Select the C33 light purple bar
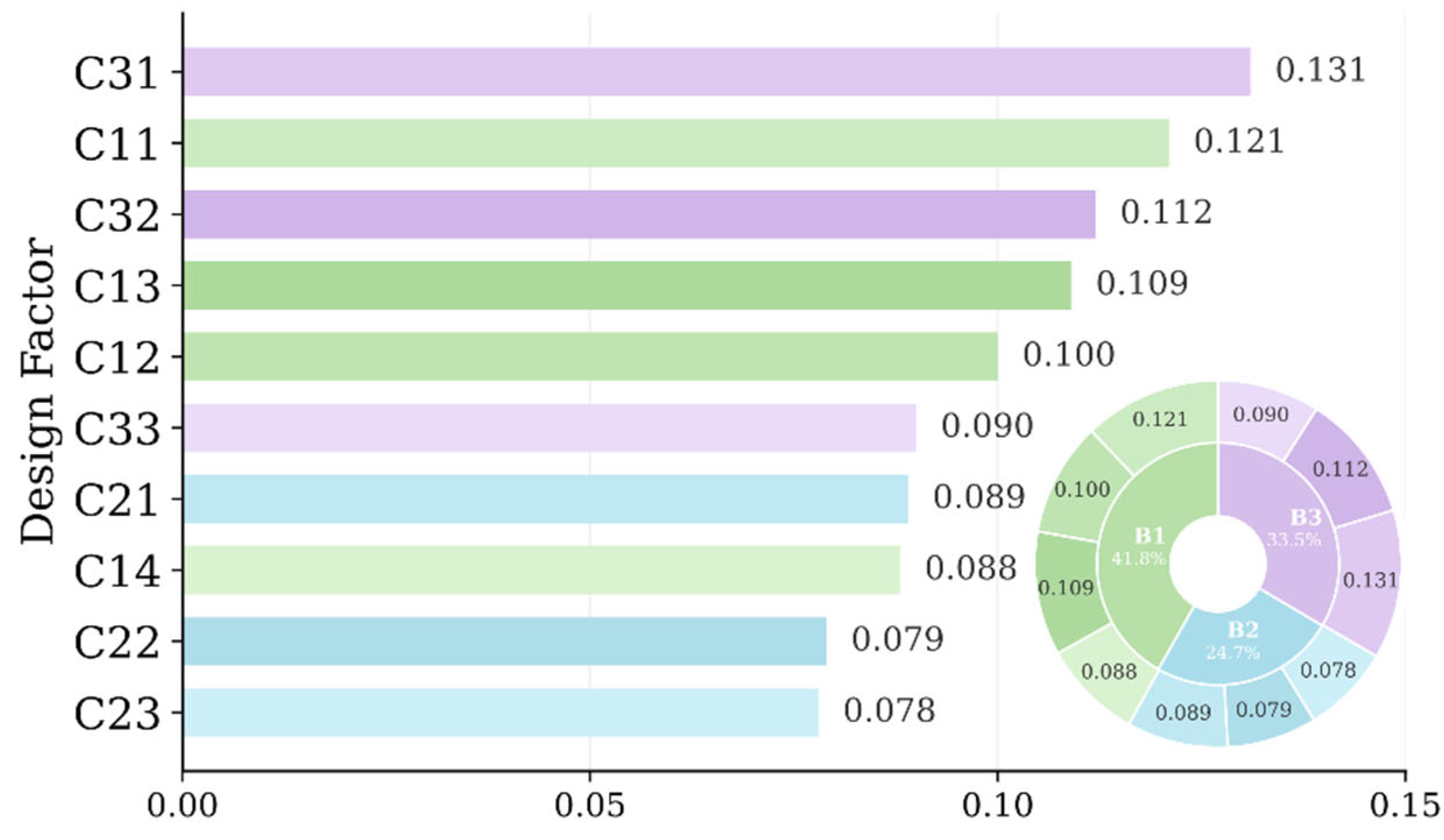1444x840 pixels. (x=550, y=428)
